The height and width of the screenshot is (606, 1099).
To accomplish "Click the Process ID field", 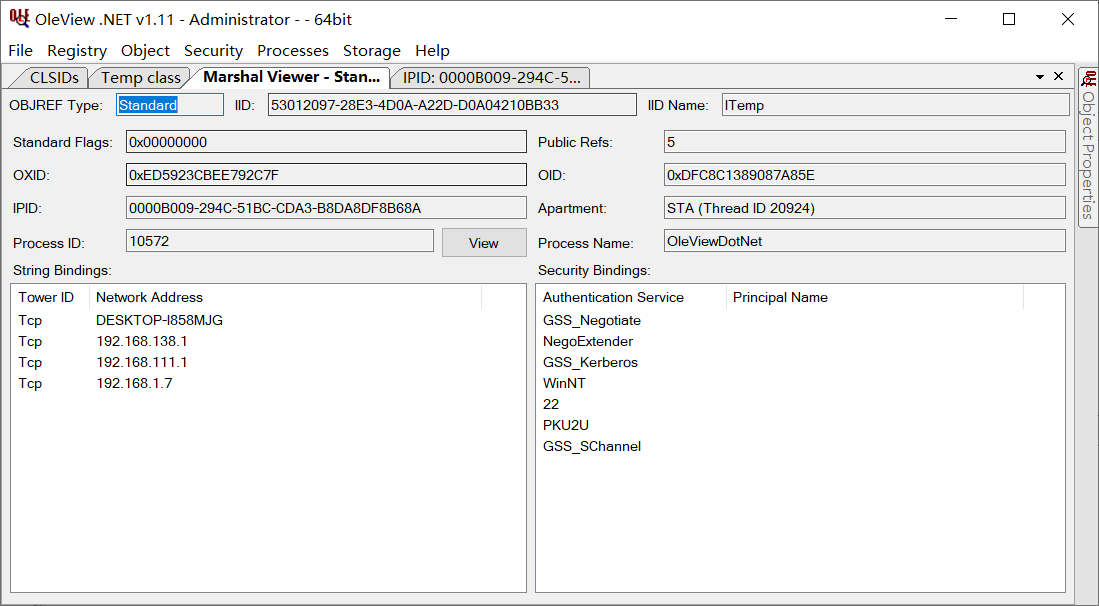I will (x=280, y=241).
